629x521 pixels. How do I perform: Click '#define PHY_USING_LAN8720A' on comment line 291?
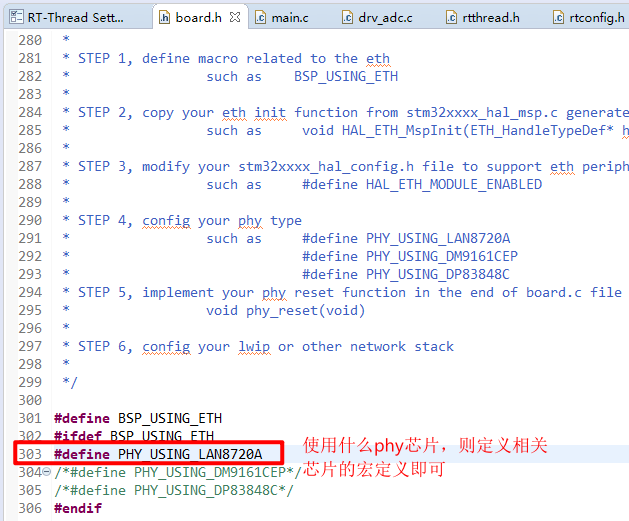click(406, 239)
